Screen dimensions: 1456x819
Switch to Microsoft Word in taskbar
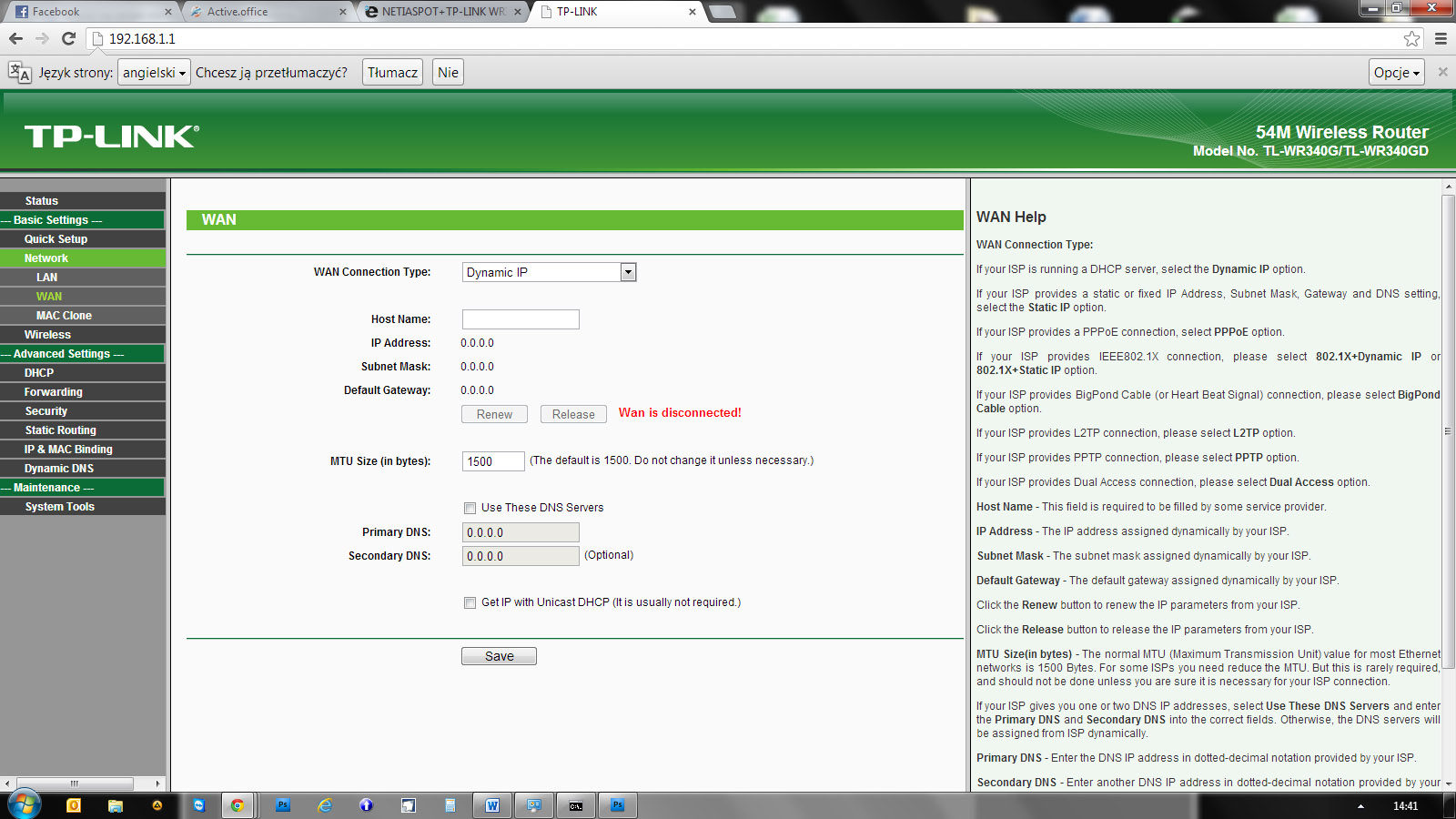[x=492, y=805]
